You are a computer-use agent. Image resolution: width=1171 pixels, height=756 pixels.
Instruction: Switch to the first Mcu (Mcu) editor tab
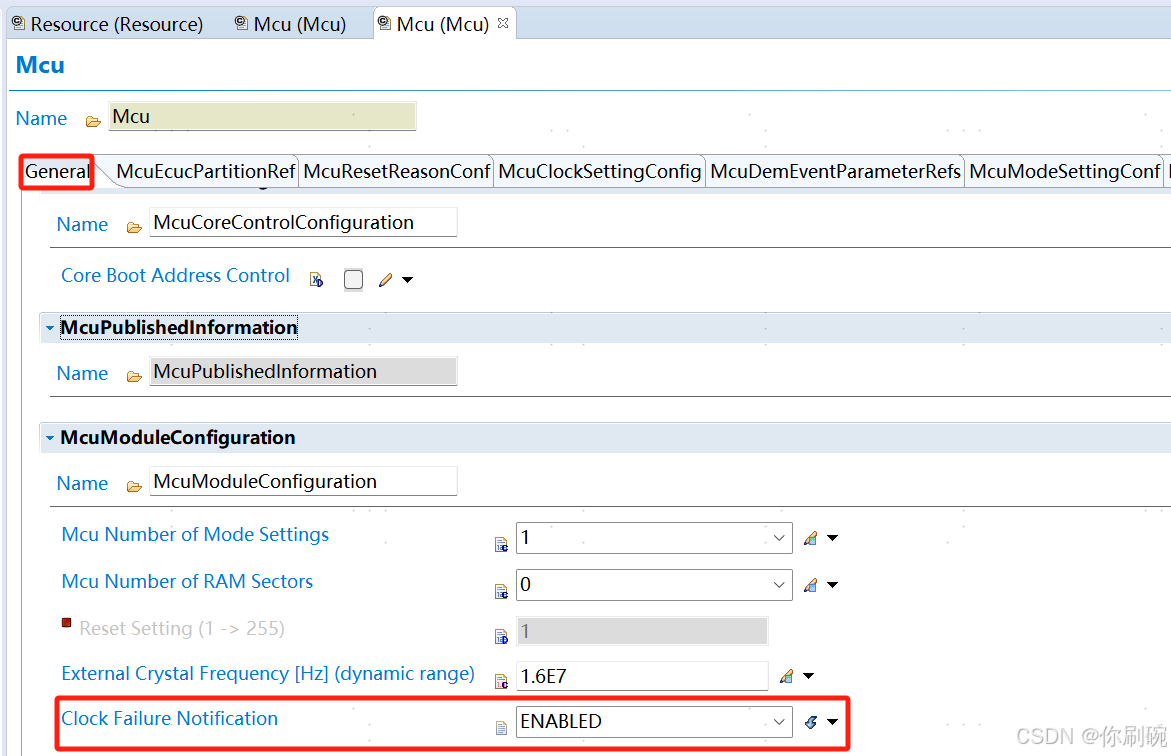pyautogui.click(x=291, y=24)
